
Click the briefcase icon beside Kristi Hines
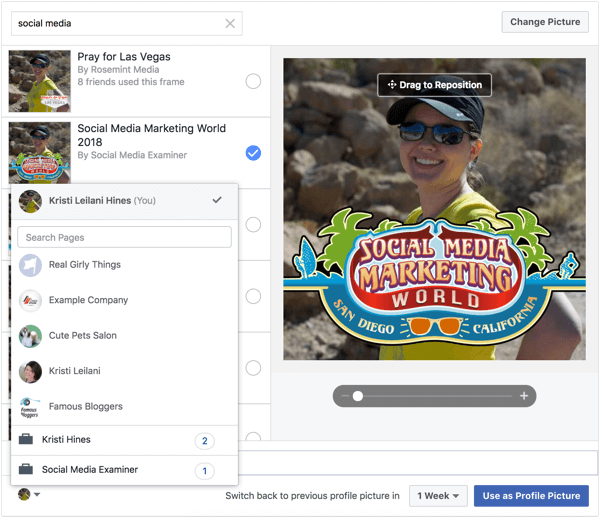(26, 439)
